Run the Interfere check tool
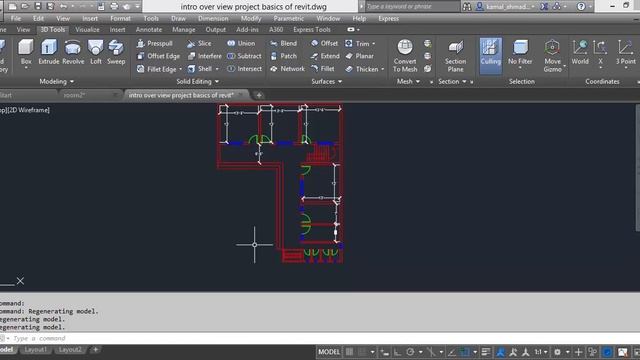Screen dimensions: 640x360 pos(204,56)
